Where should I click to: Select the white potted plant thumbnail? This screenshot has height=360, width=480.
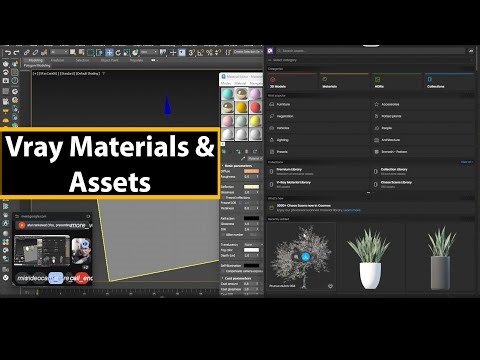pos(370,258)
